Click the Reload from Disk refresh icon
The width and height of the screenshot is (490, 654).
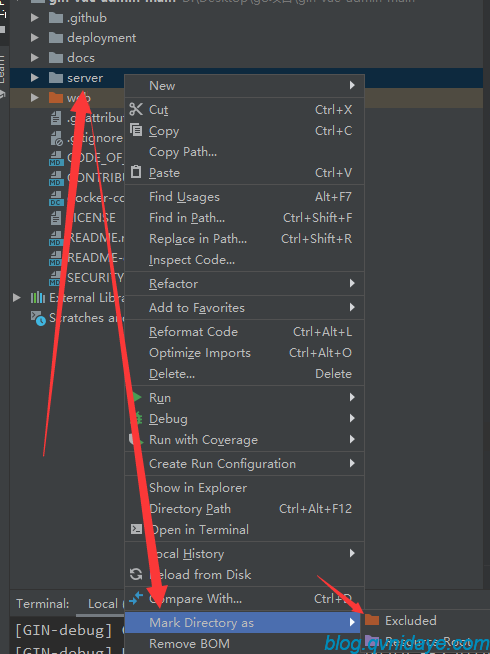point(136,574)
